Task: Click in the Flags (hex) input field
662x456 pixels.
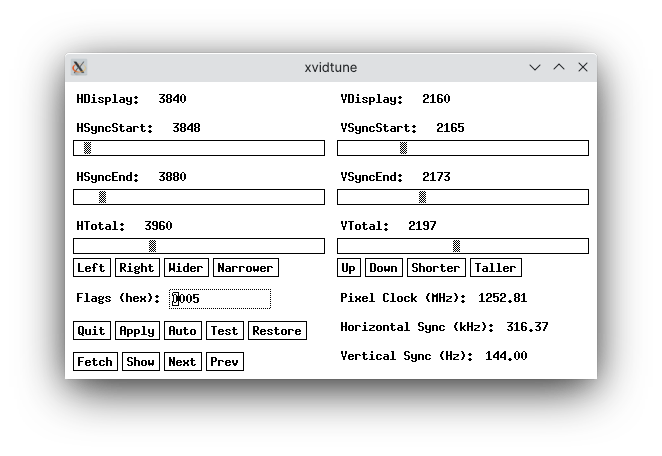Action: [x=220, y=299]
